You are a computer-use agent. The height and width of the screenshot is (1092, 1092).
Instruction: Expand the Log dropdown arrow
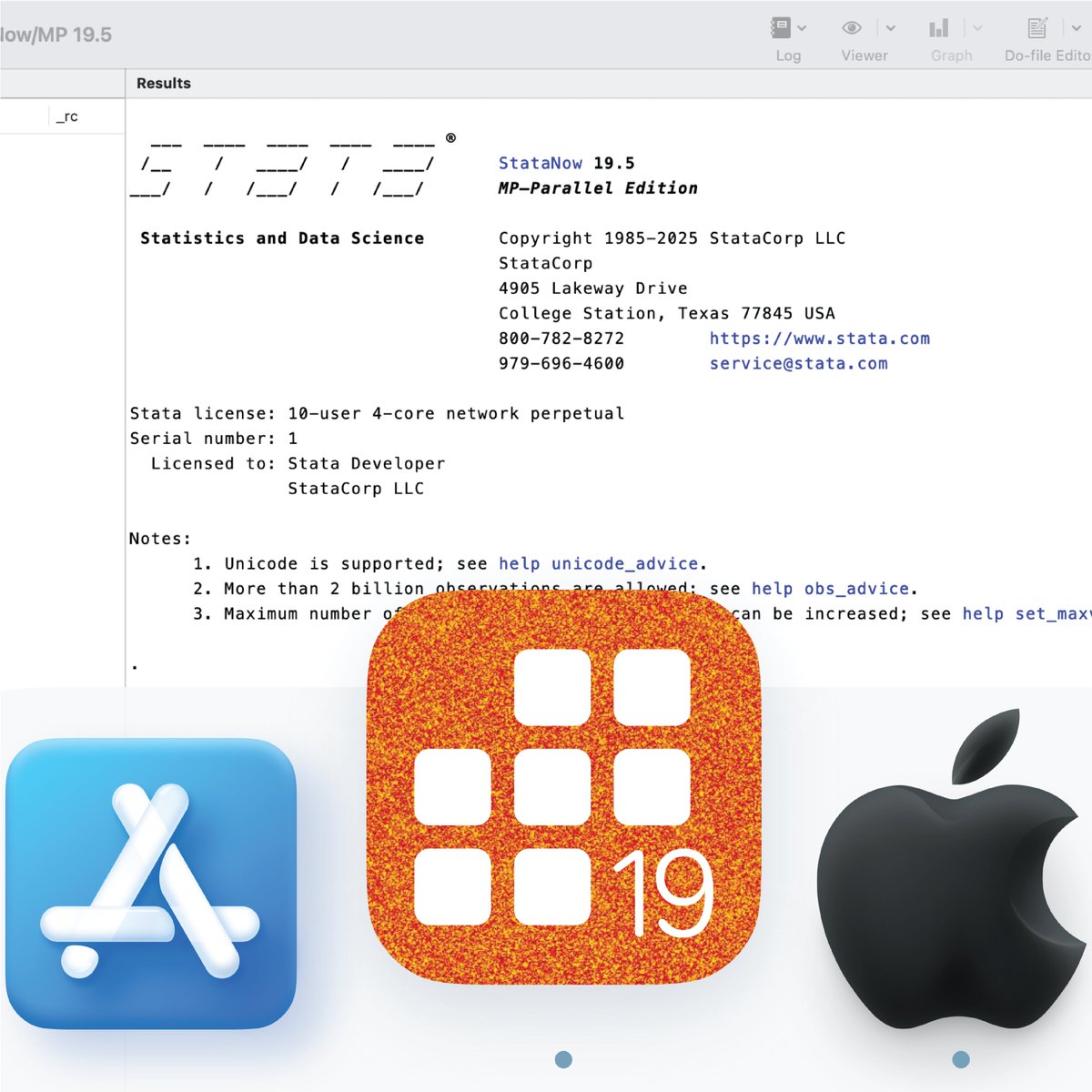coord(802,28)
